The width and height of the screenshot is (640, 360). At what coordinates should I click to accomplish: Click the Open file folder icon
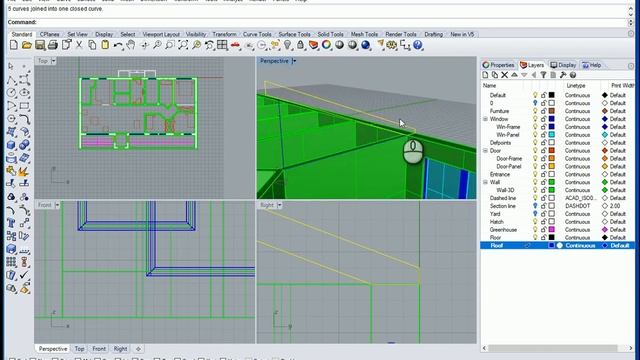(x=27, y=45)
